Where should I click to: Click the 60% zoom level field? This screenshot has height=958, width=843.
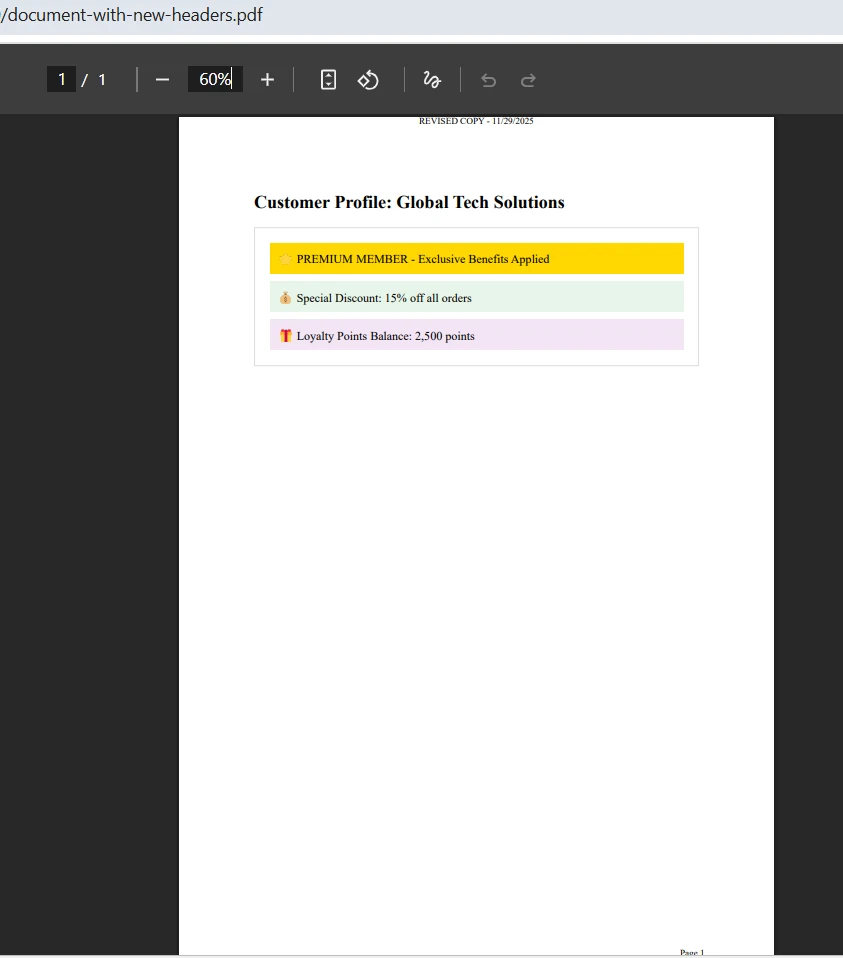[215, 79]
